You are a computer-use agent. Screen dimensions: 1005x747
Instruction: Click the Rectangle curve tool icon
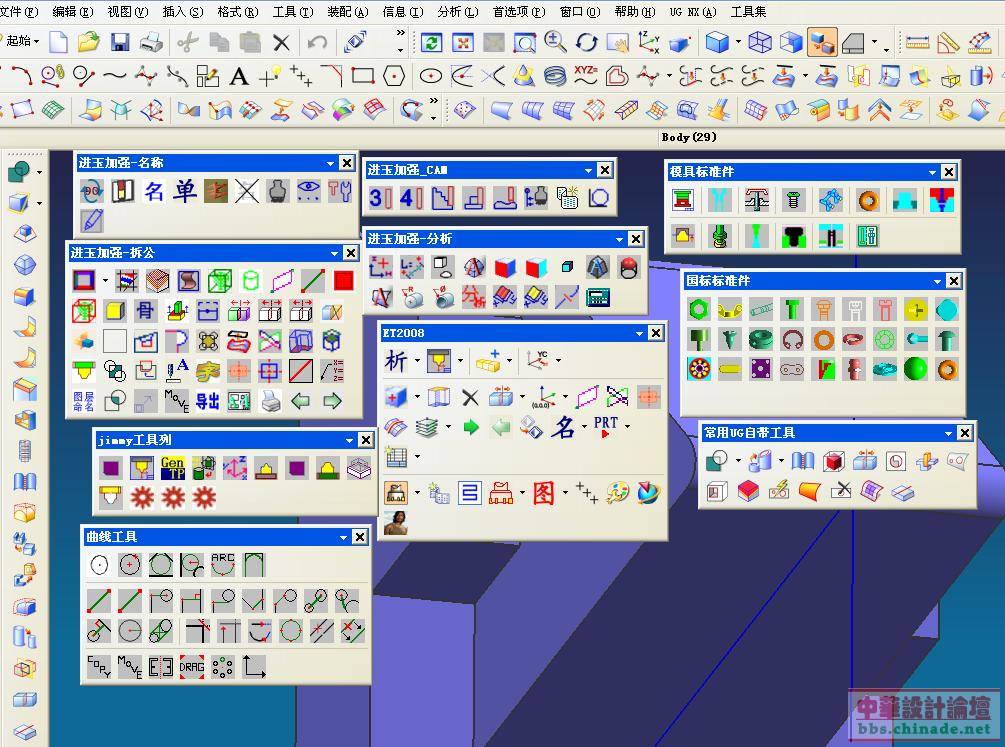click(x=363, y=76)
